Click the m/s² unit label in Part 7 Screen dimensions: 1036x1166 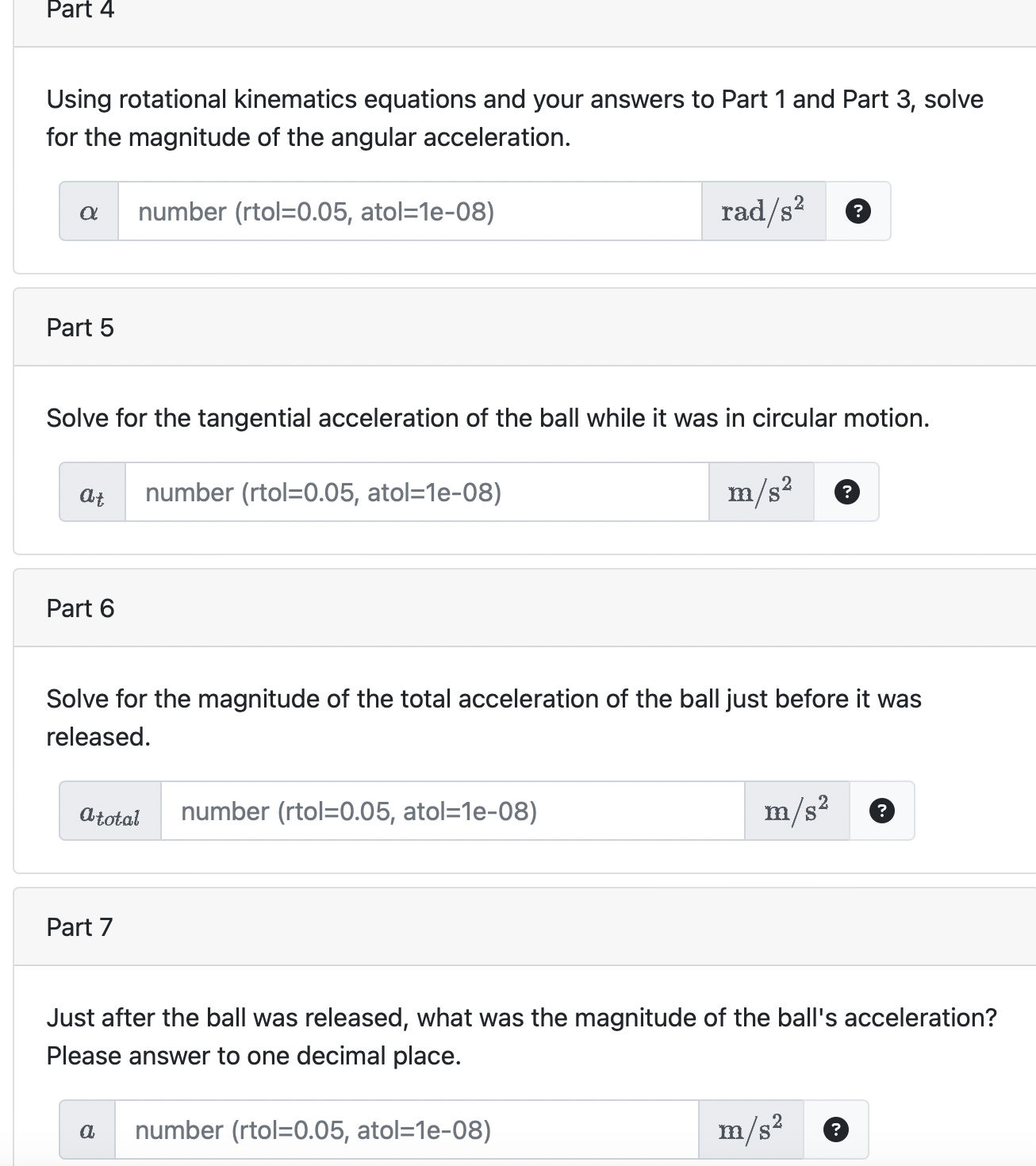(750, 1129)
